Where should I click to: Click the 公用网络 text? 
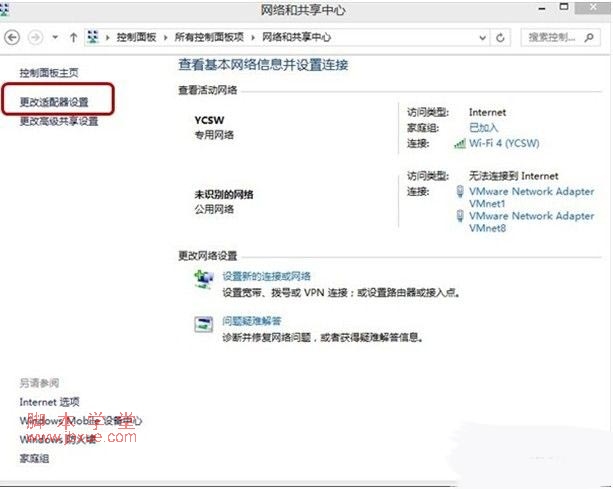point(214,210)
